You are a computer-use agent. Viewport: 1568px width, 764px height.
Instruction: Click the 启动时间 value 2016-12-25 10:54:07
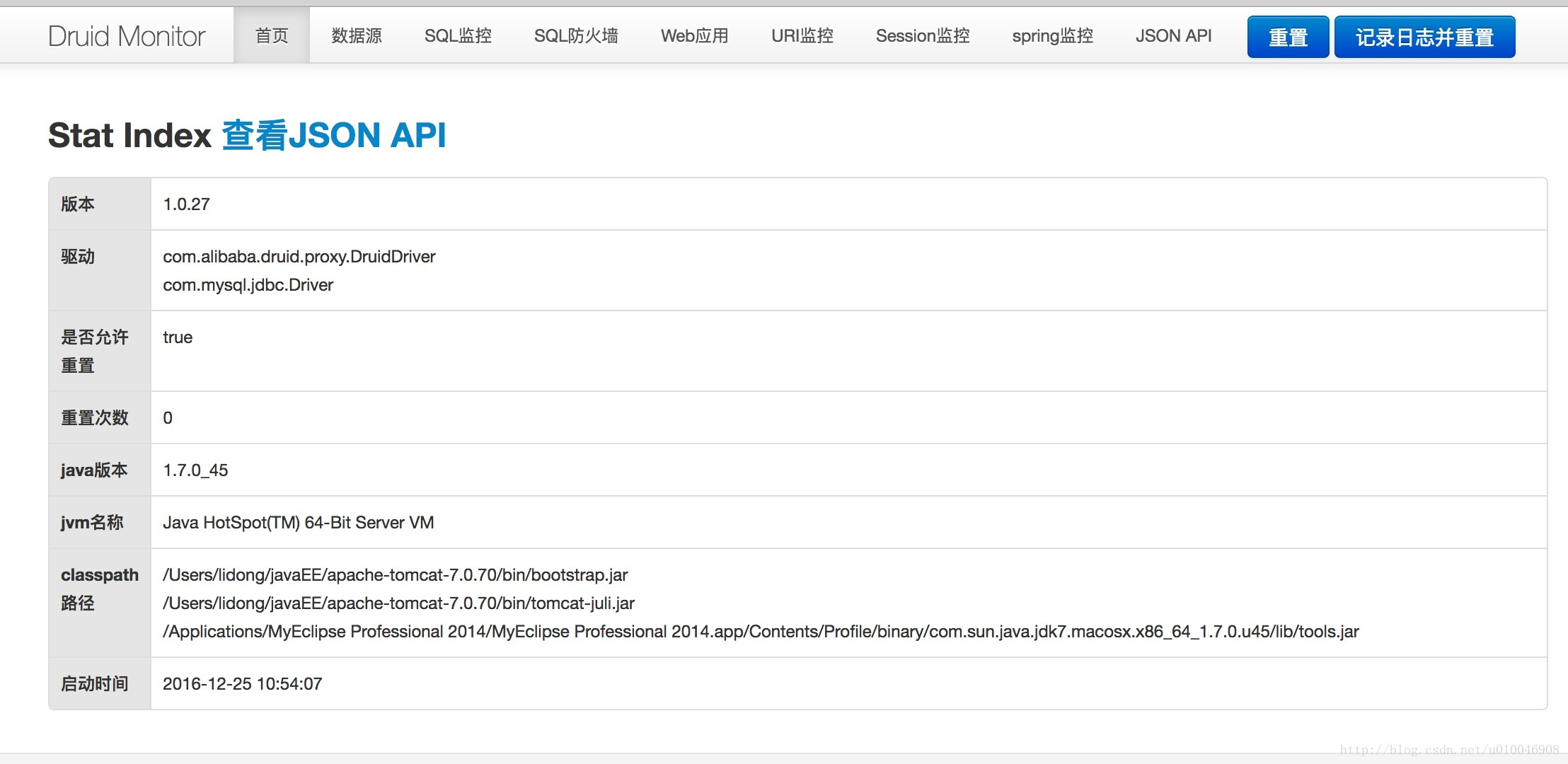242,684
